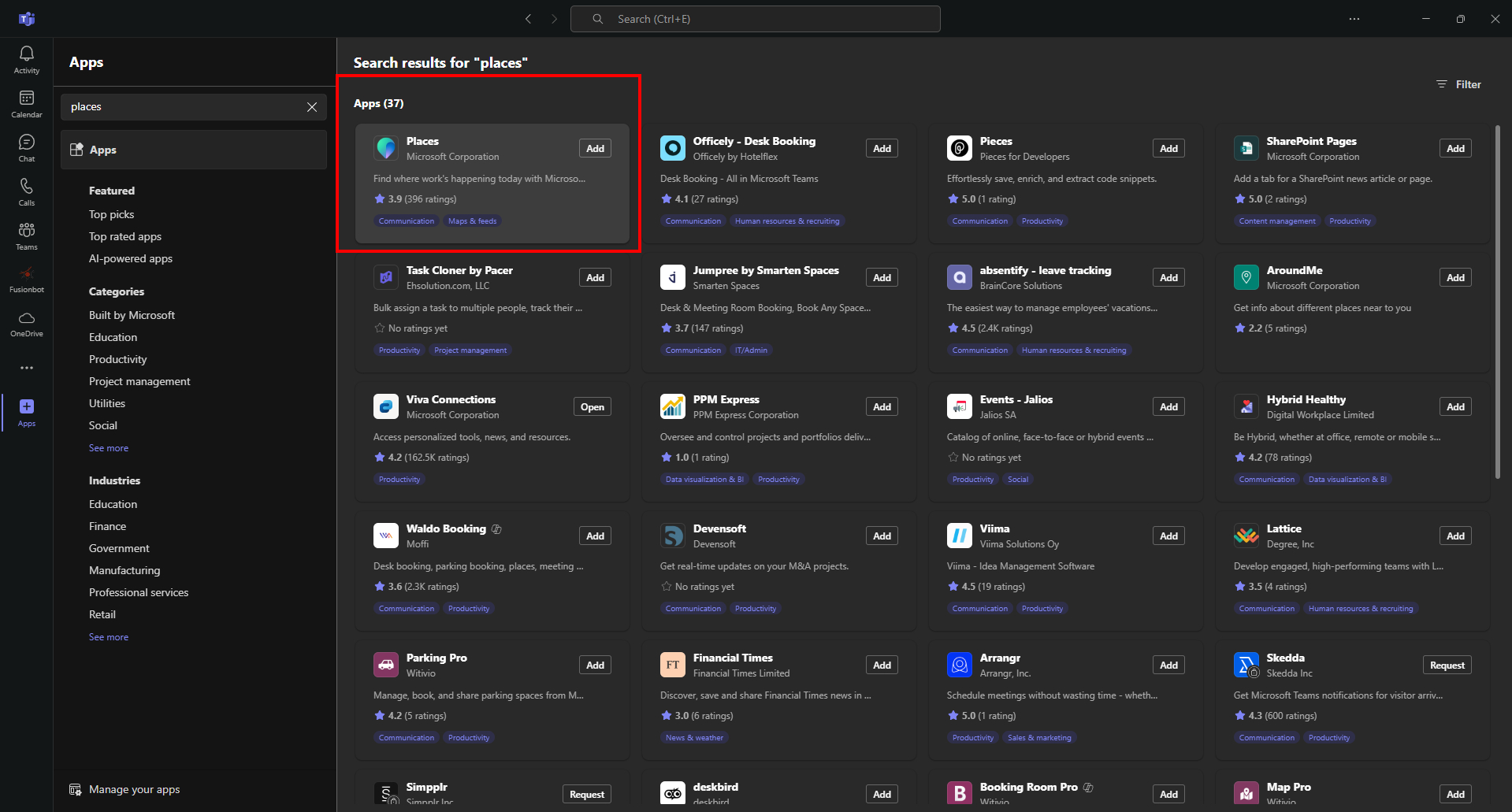This screenshot has height=812, width=1512.
Task: Add the Places app
Action: coord(596,148)
